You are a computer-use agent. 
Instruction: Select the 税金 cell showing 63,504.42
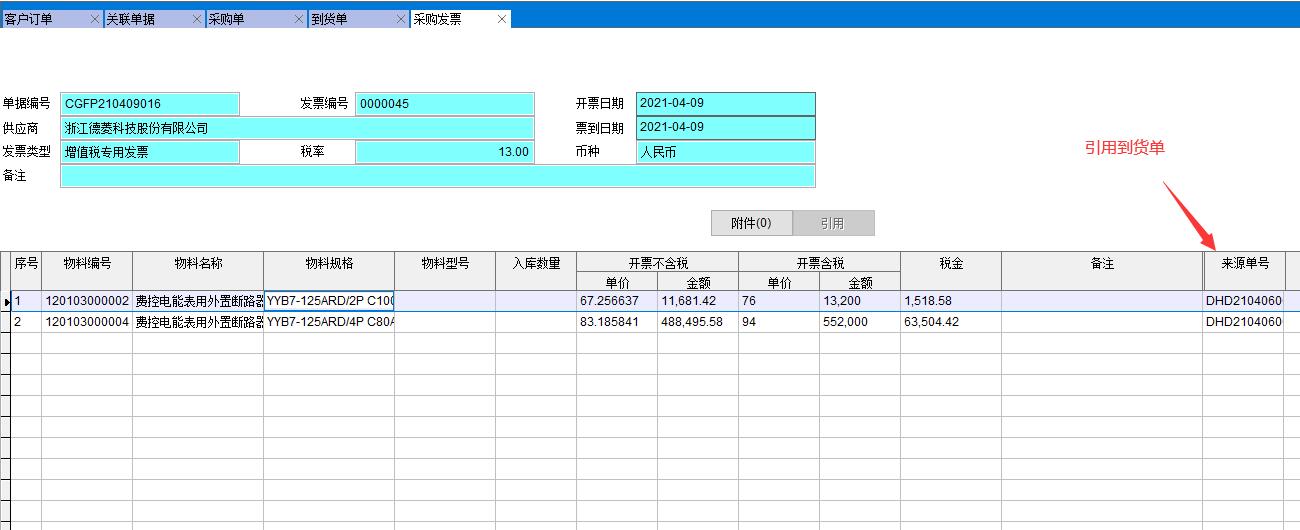click(950, 322)
